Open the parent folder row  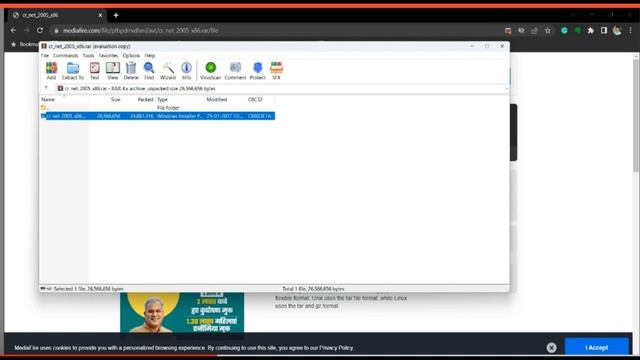pyautogui.click(x=158, y=108)
